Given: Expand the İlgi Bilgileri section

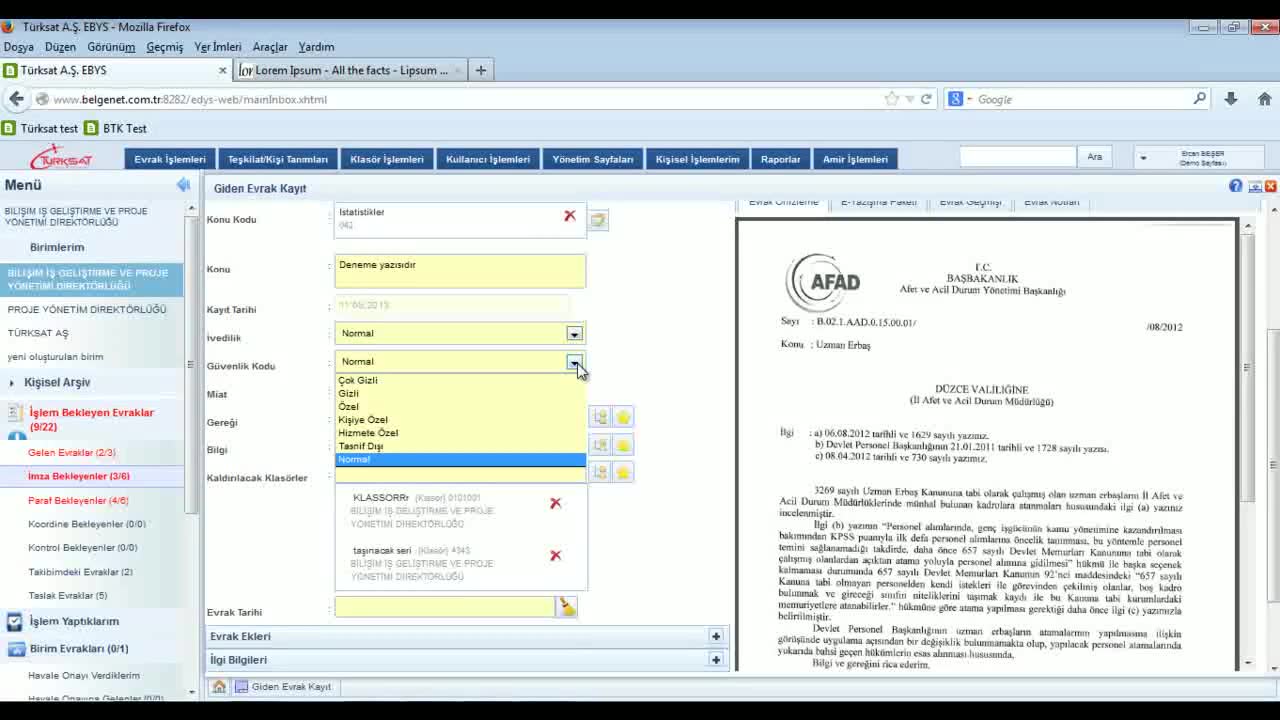Looking at the screenshot, I should pos(715,660).
